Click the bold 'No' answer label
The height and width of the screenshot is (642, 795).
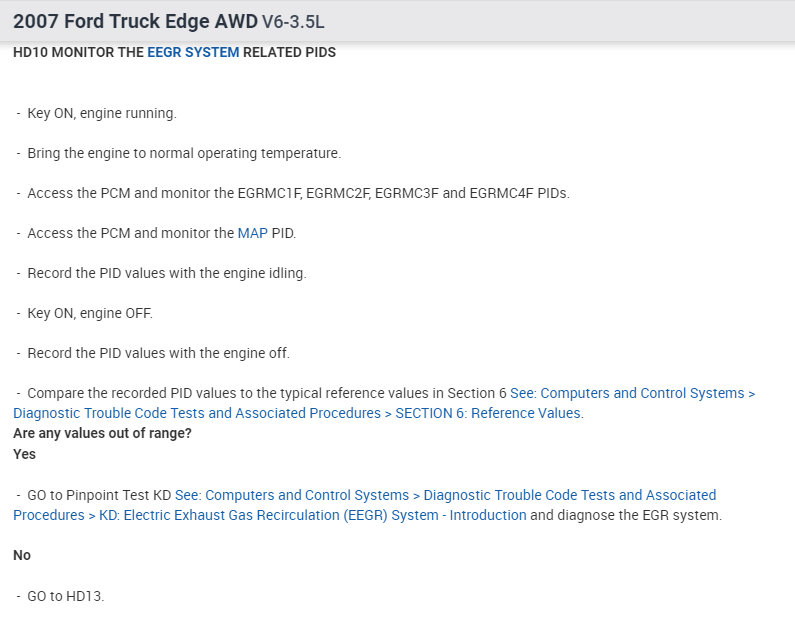pos(21,555)
